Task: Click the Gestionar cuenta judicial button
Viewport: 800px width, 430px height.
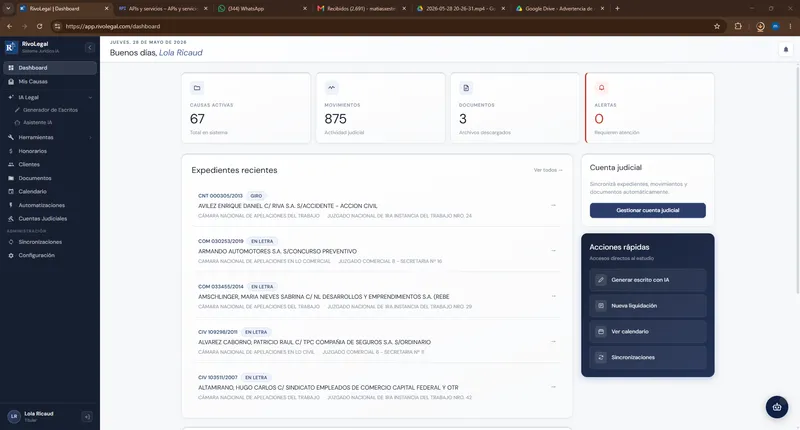Action: [x=647, y=210]
